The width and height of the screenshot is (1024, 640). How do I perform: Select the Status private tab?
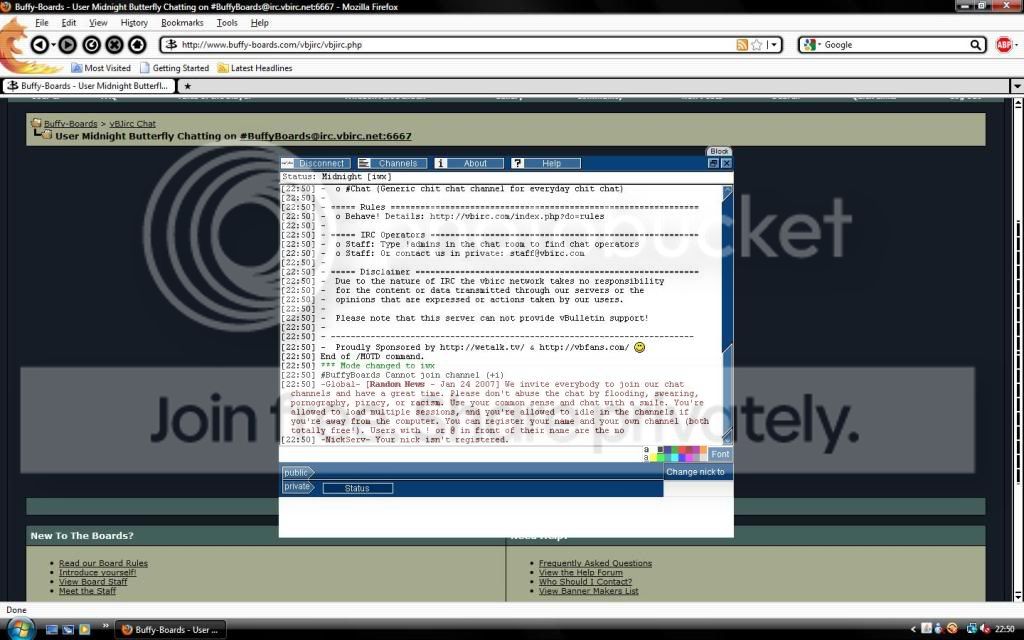[x=358, y=488]
